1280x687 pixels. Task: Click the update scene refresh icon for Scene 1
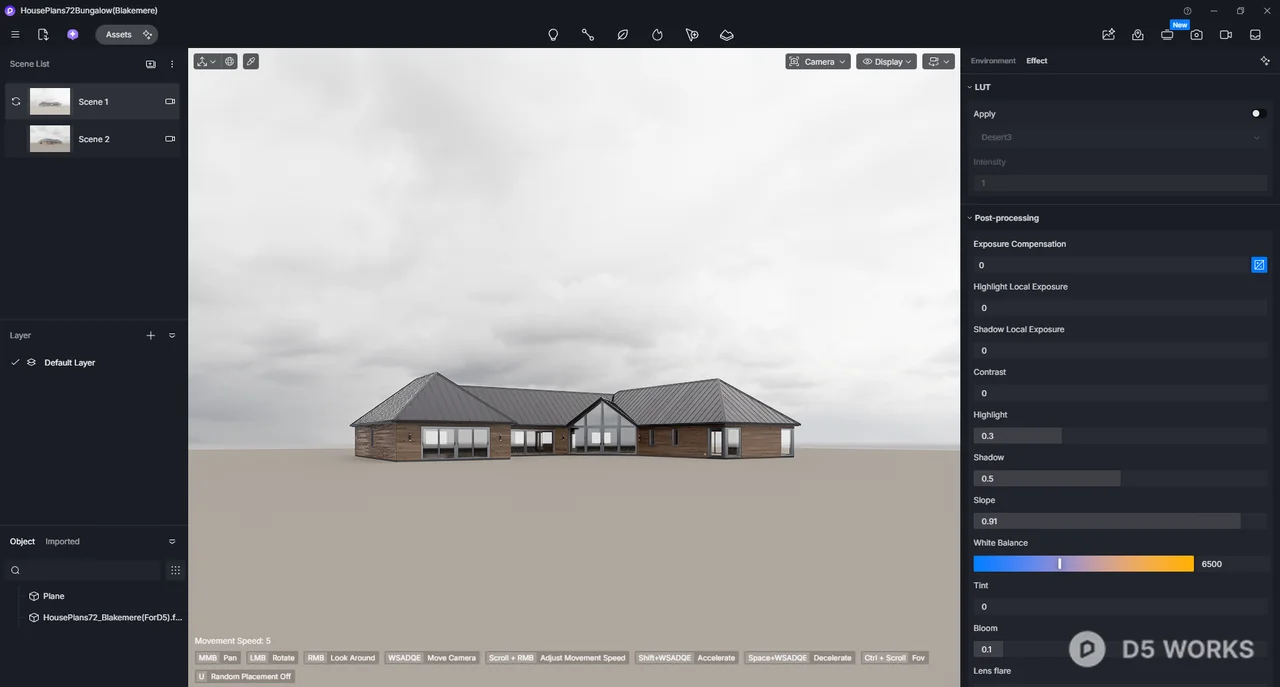[16, 101]
